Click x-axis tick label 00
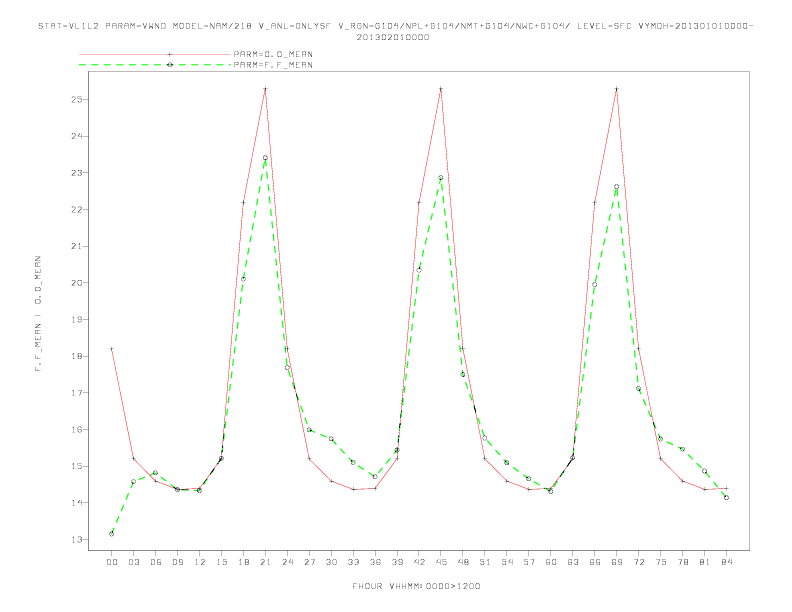The image size is (792, 612). 112,562
